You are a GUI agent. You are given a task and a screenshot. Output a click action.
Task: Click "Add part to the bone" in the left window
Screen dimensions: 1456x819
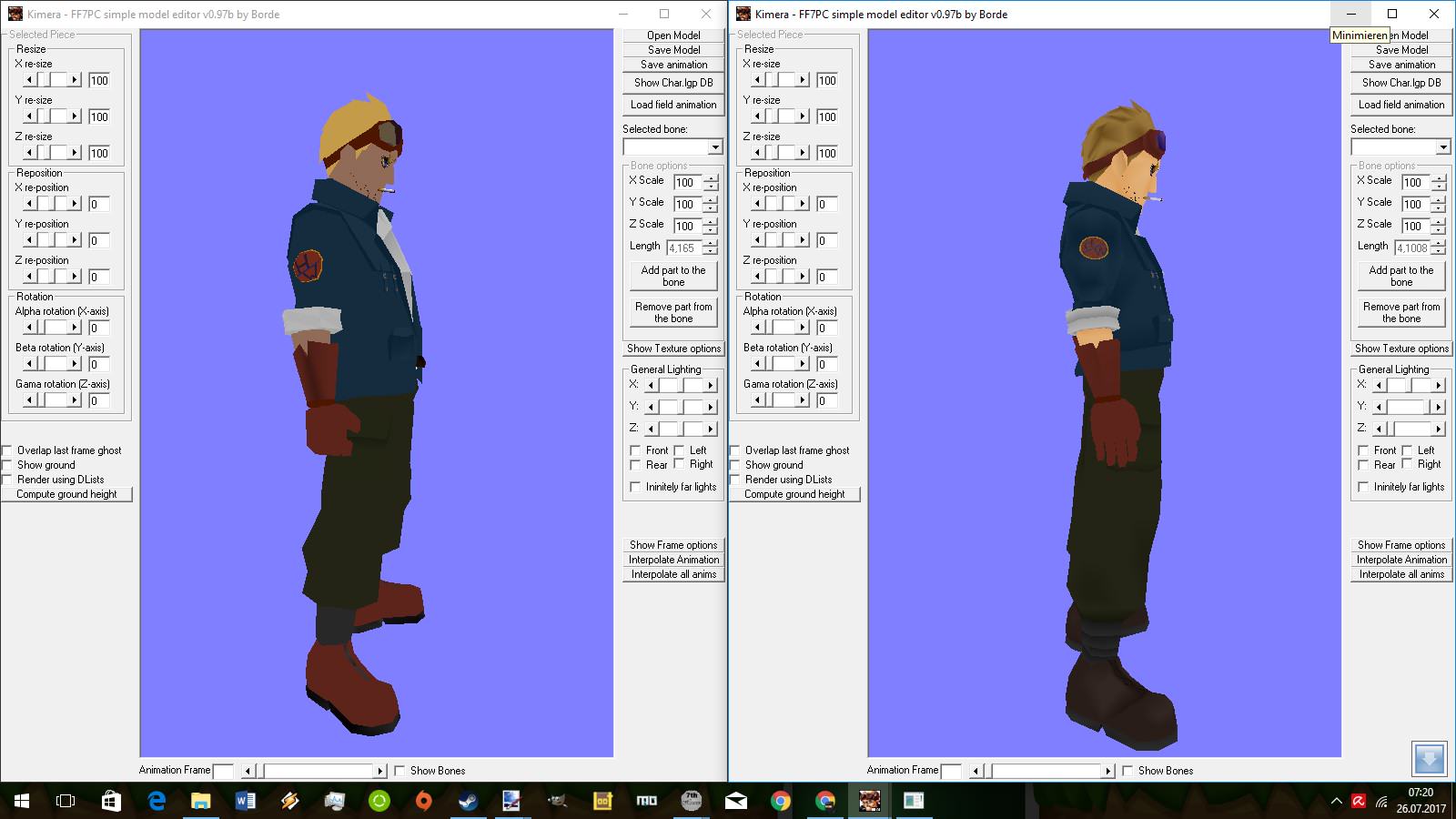pyautogui.click(x=673, y=276)
